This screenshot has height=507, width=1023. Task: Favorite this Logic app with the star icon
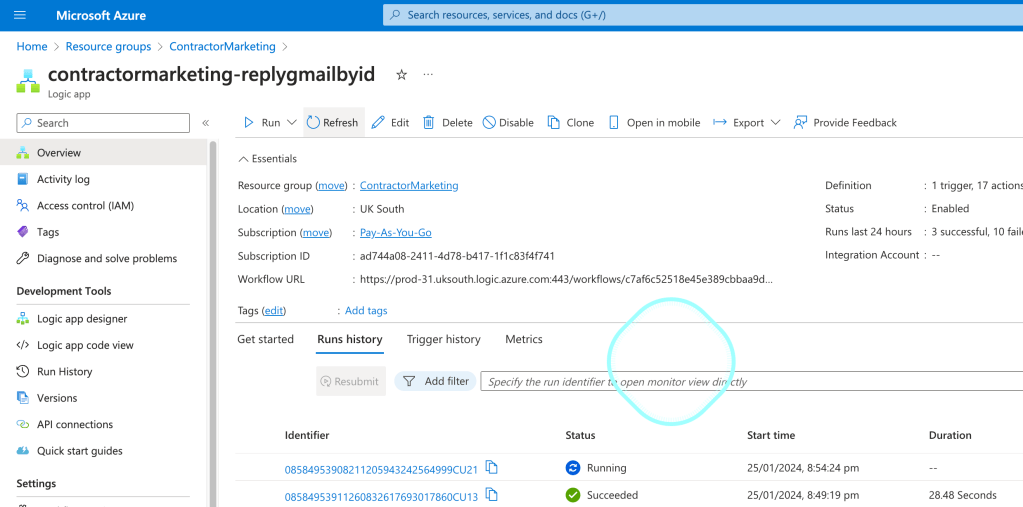pyautogui.click(x=401, y=74)
